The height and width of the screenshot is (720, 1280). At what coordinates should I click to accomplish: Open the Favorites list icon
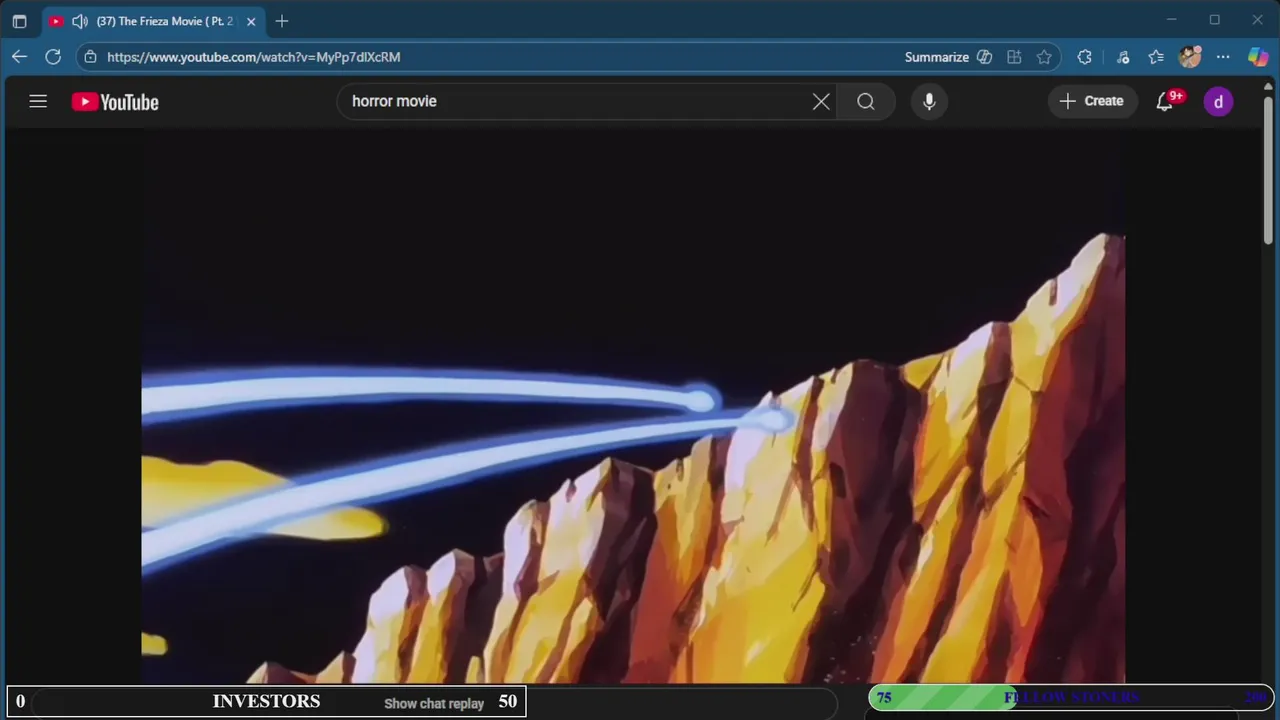[1156, 57]
